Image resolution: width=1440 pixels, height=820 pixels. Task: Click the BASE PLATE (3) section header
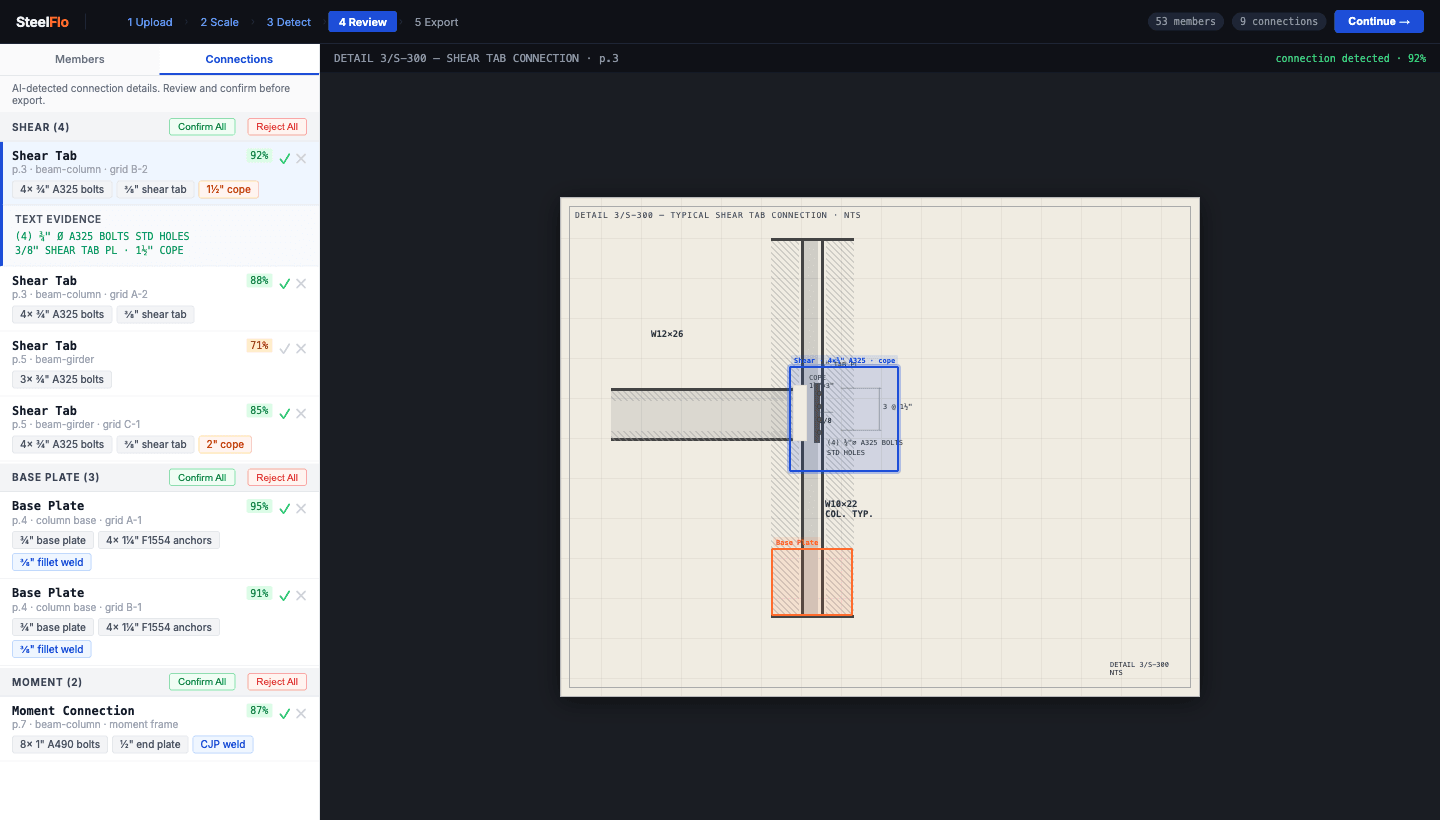pos(56,478)
